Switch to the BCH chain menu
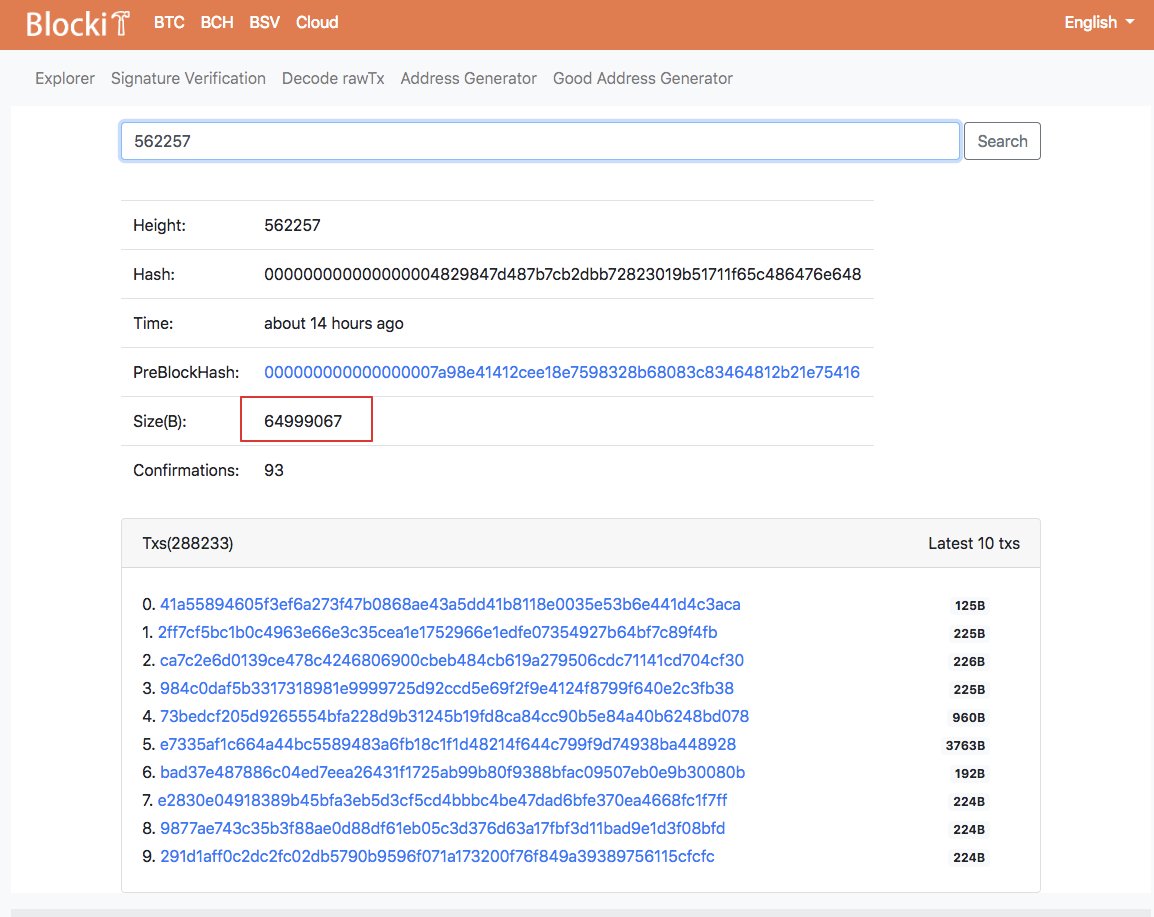The image size is (1154, 917). 216,22
